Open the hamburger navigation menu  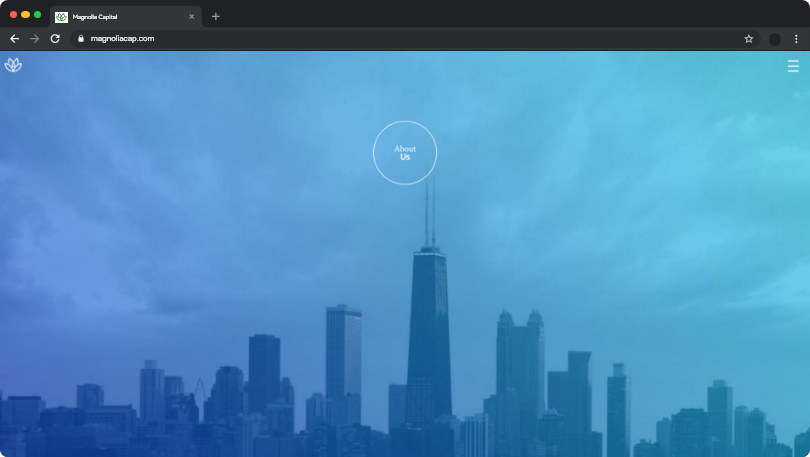point(793,66)
